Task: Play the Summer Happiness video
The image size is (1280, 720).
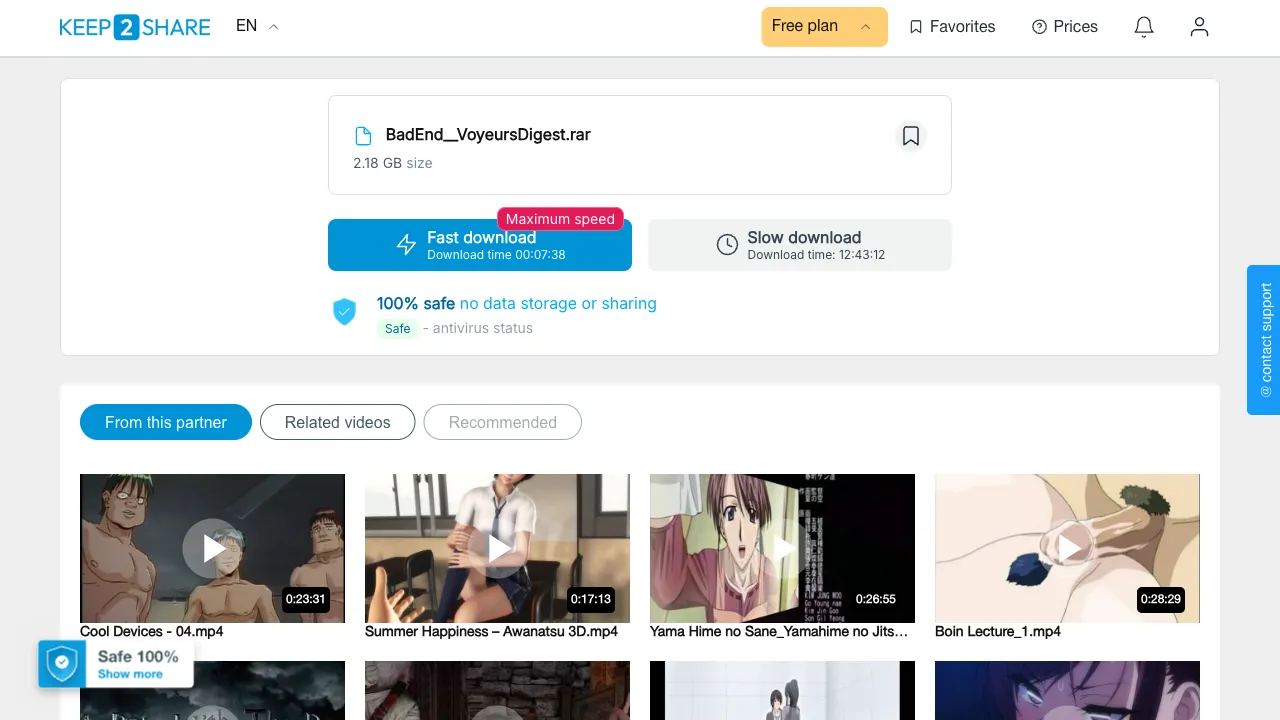Action: point(497,548)
